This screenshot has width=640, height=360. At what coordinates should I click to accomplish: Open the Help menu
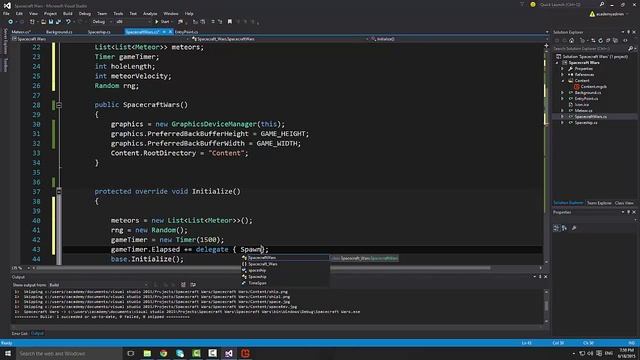tap(189, 13)
